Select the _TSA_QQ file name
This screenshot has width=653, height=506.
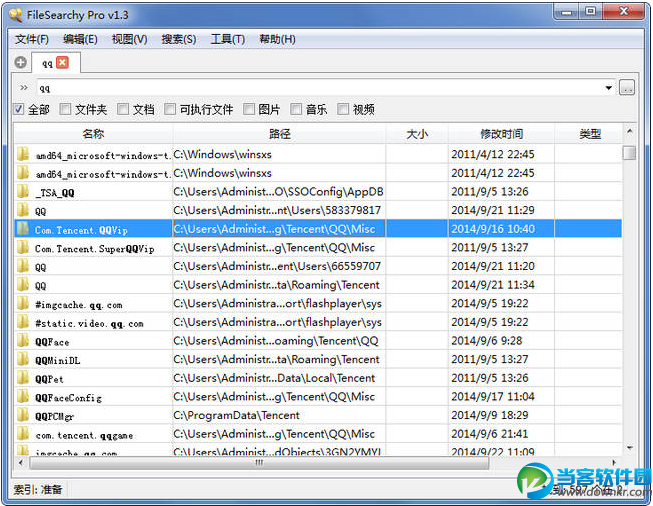point(55,193)
